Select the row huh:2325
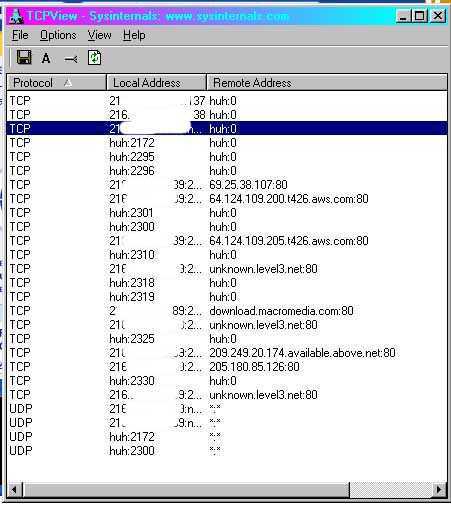This screenshot has width=451, height=505. coord(227,339)
